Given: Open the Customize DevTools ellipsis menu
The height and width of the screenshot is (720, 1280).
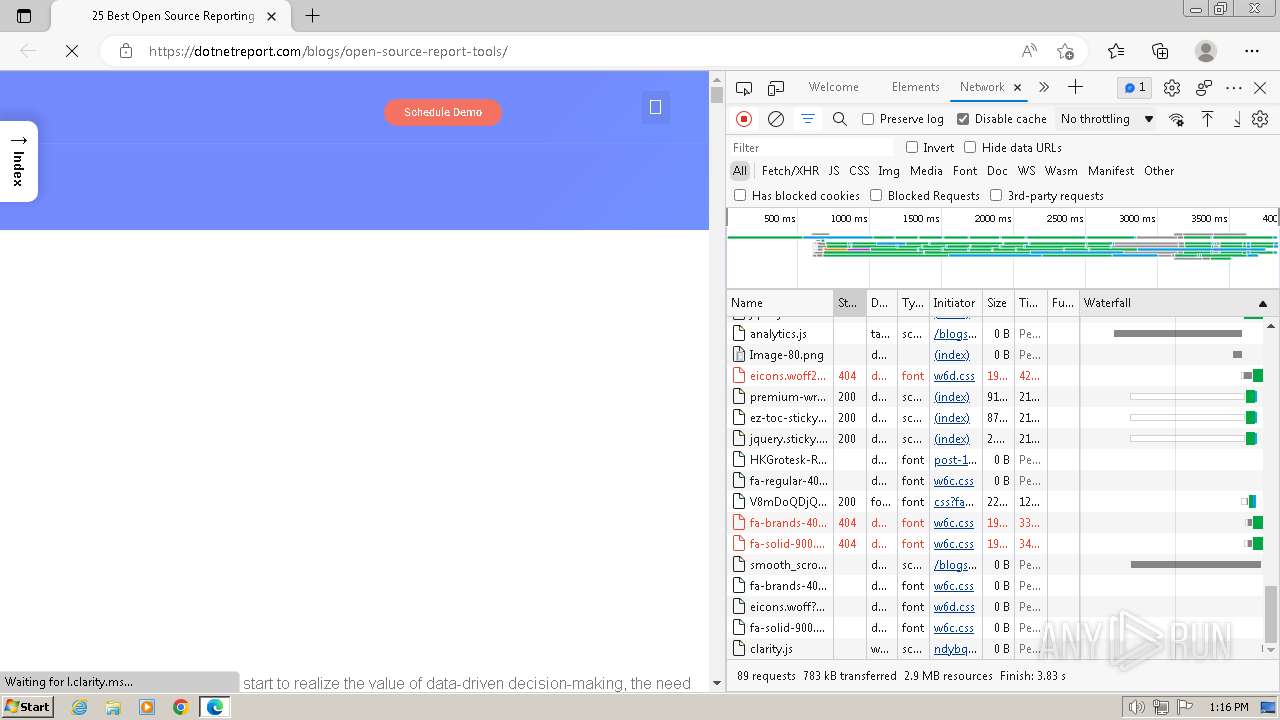Looking at the screenshot, I should 1234,88.
